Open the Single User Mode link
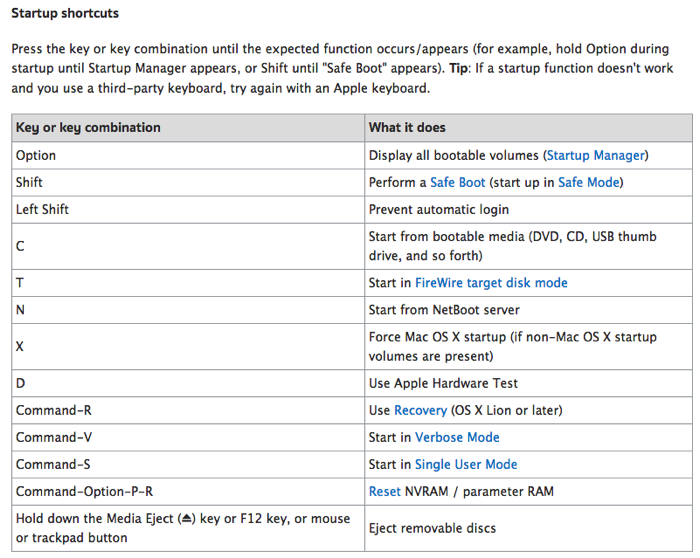The height and width of the screenshot is (558, 700). (x=466, y=464)
